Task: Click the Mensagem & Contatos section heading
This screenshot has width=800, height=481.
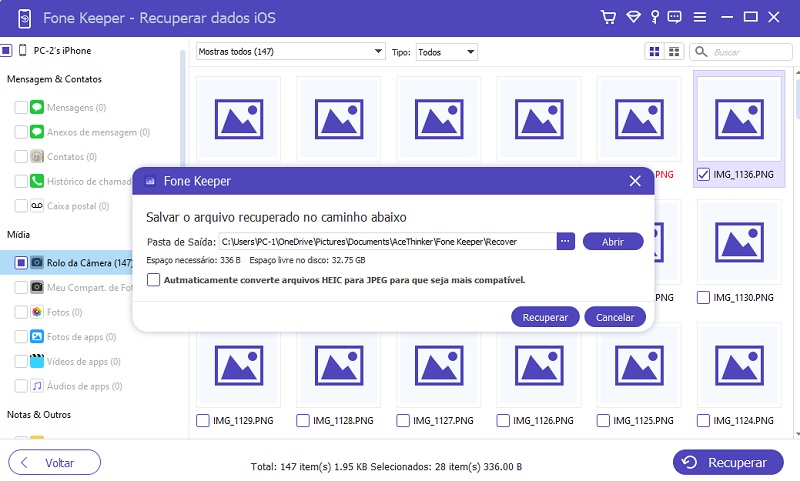Action: click(54, 79)
